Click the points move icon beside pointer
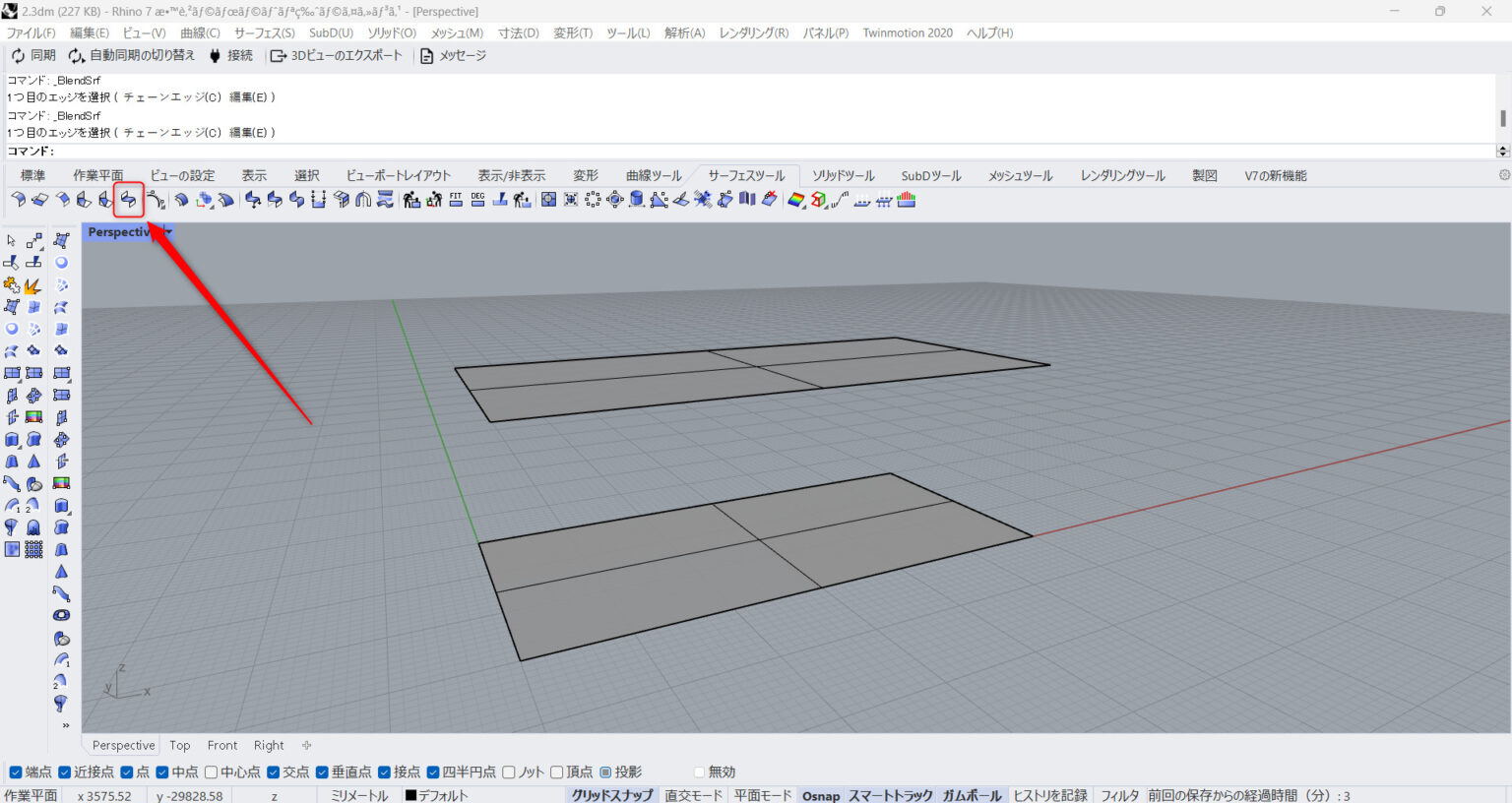Image resolution: width=1512 pixels, height=803 pixels. point(34,241)
